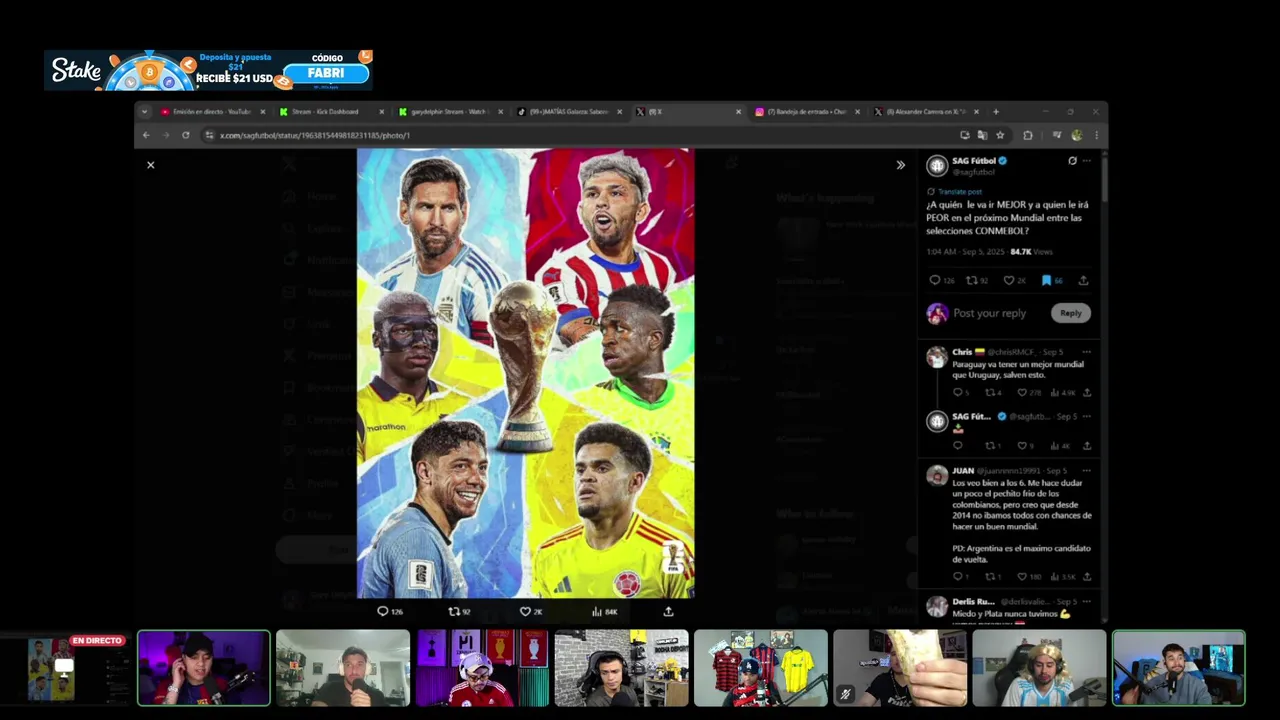Switch to the TikTok MATÍAS Galarza tab

(569, 112)
